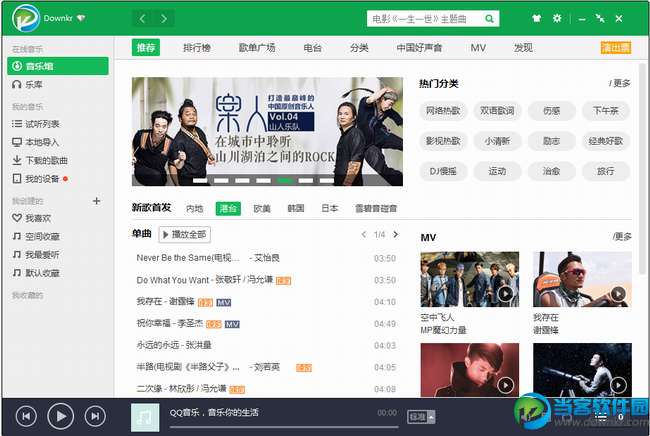Select 雪碧音碰音 filter

(376, 208)
